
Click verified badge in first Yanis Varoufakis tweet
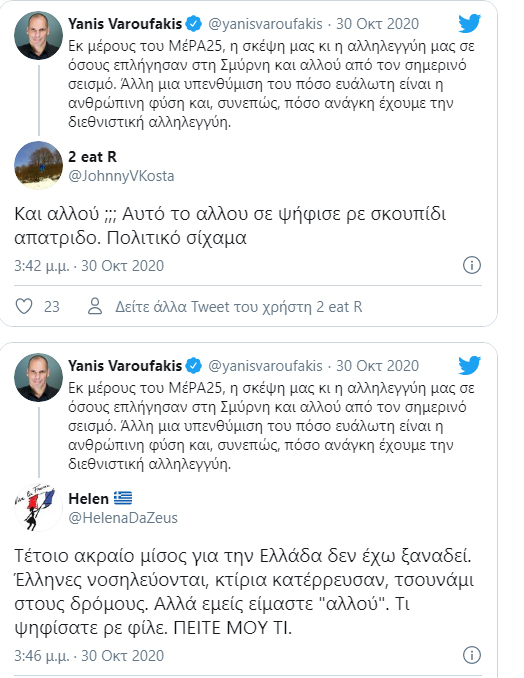(x=193, y=24)
